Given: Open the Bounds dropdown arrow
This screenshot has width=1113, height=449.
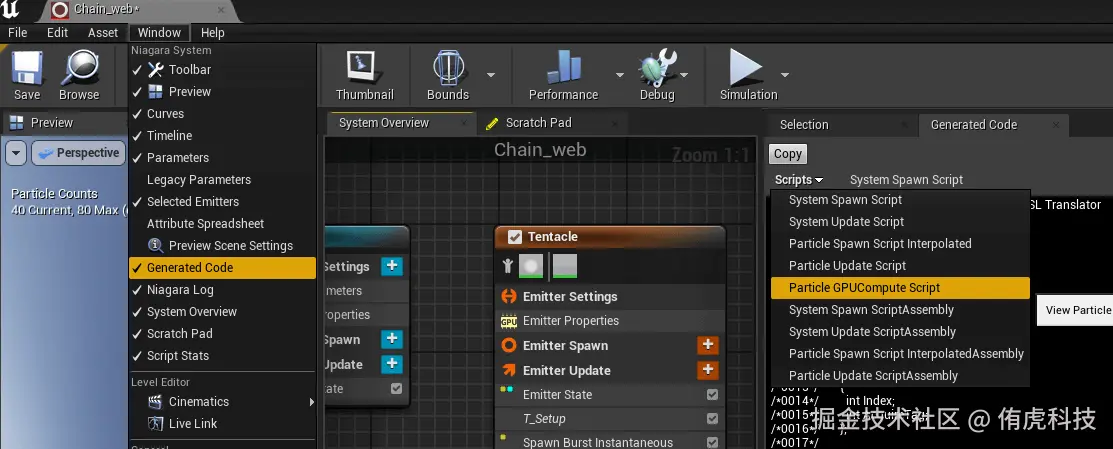Looking at the screenshot, I should click(490, 74).
